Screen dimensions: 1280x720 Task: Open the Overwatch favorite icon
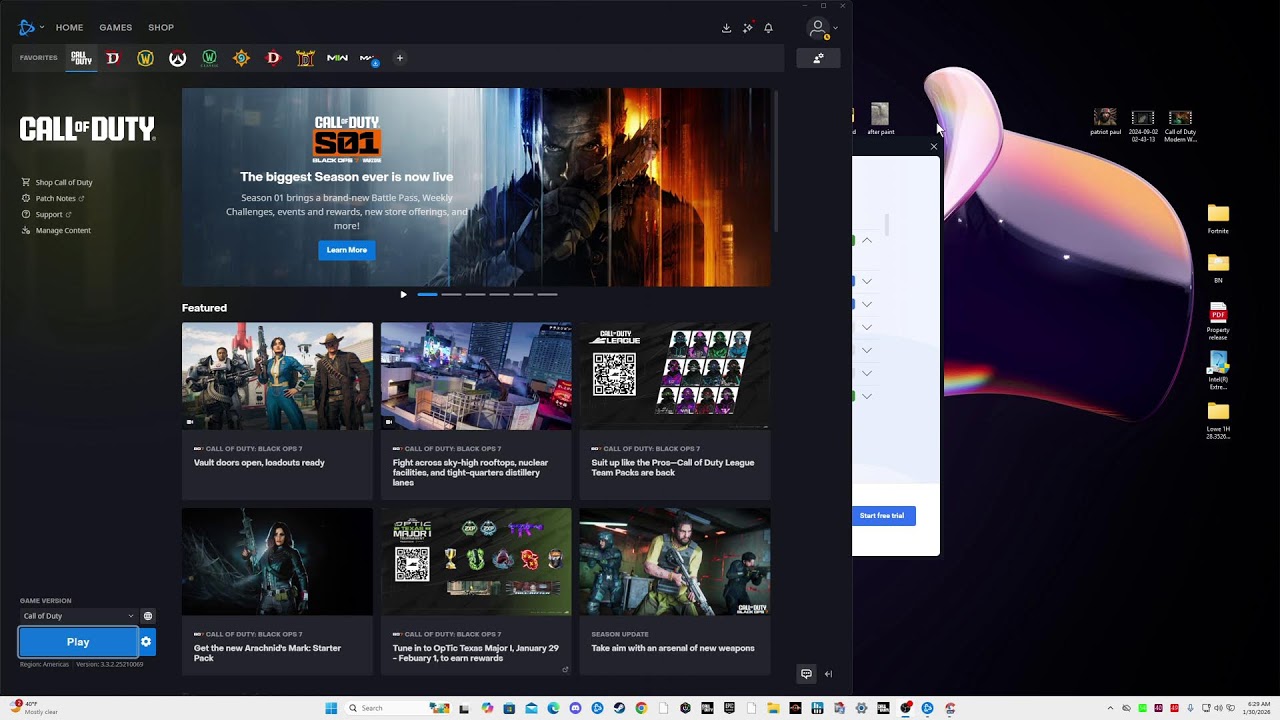pyautogui.click(x=177, y=58)
